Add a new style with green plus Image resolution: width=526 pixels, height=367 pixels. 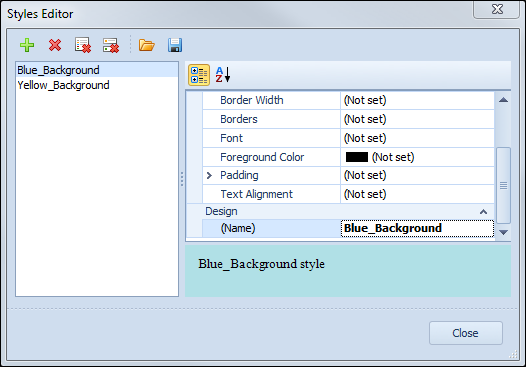27,45
